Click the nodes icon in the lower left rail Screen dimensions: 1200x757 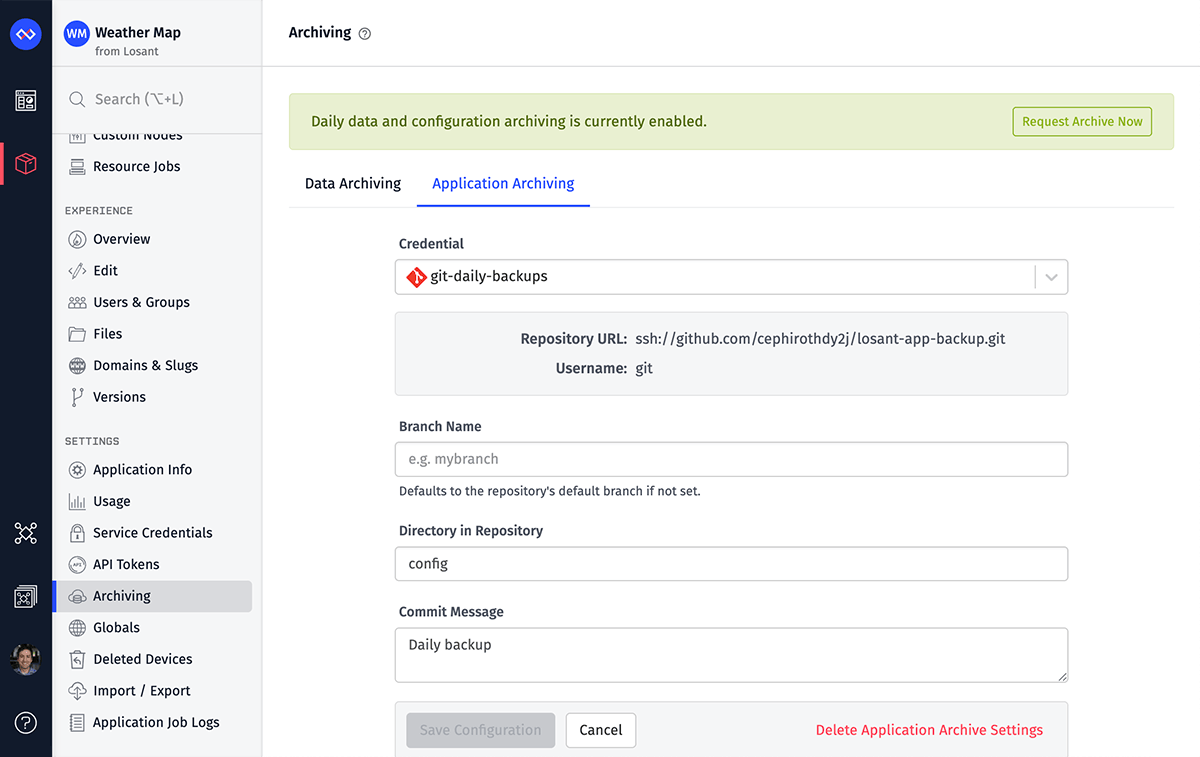point(25,534)
